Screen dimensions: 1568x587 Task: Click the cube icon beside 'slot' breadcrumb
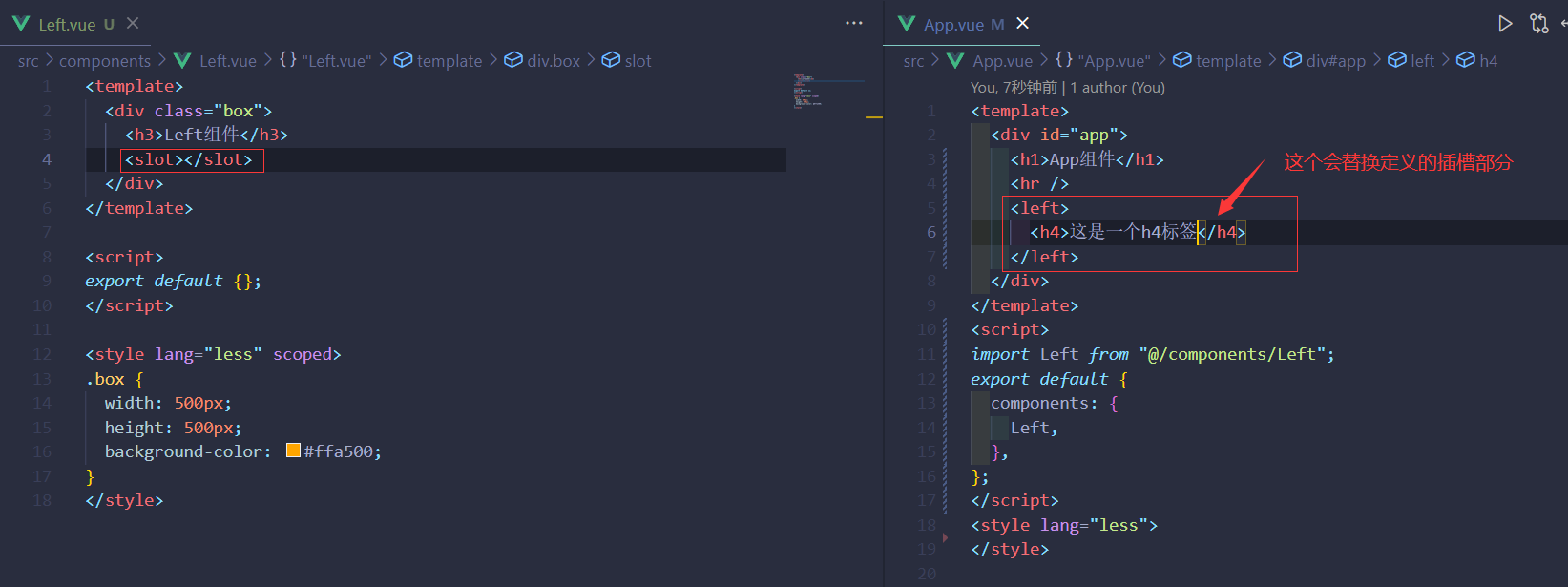point(611,60)
